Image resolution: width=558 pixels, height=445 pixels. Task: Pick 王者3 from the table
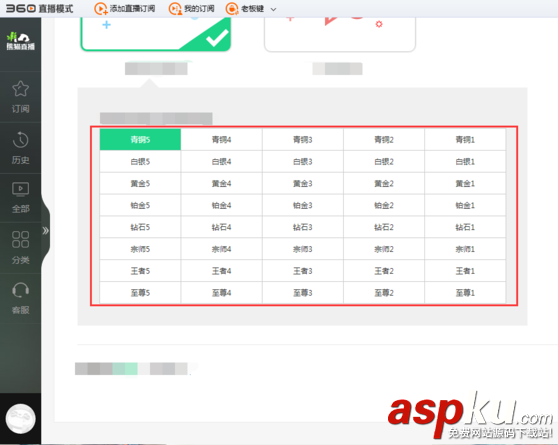coord(302,271)
